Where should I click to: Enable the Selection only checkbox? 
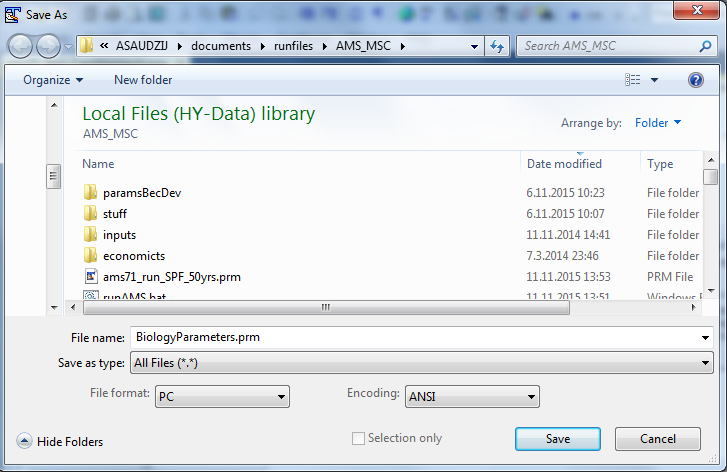click(358, 438)
